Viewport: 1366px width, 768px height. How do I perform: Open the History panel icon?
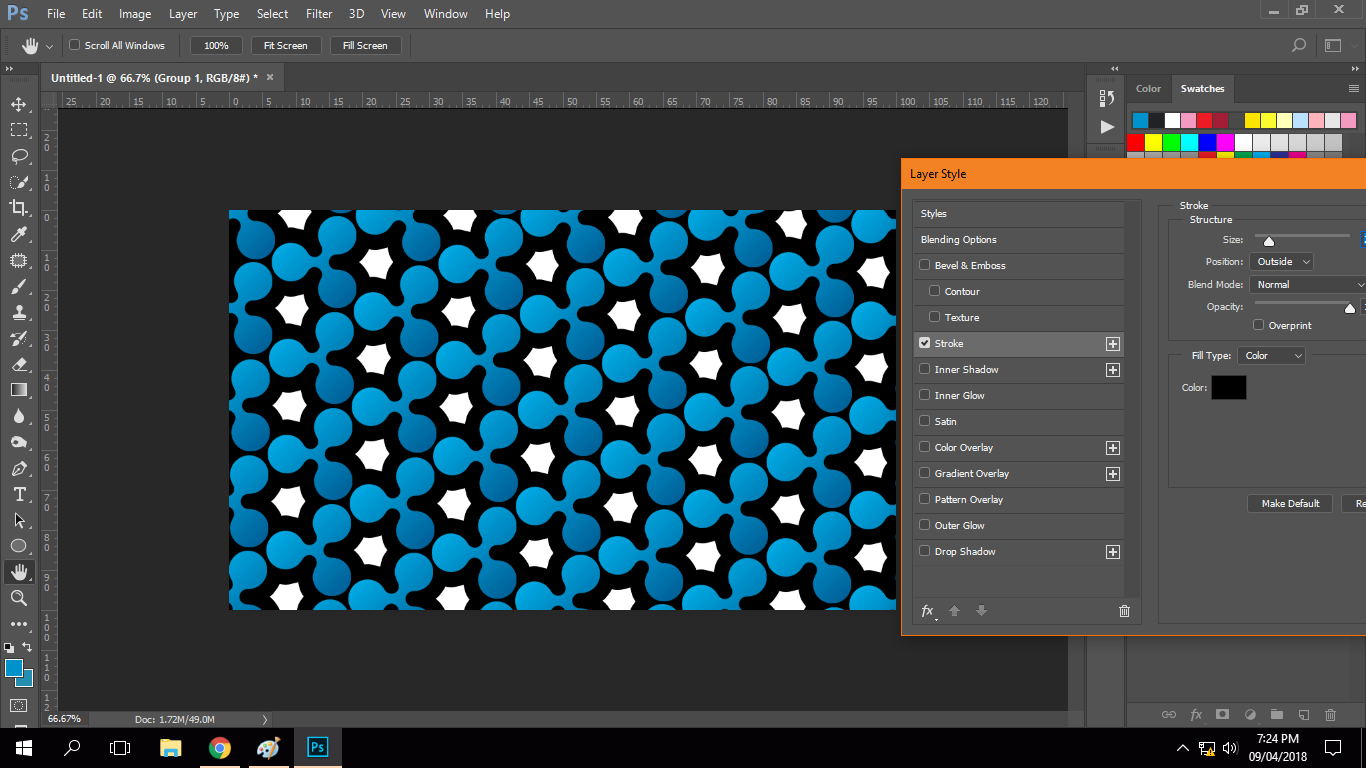[x=1107, y=98]
